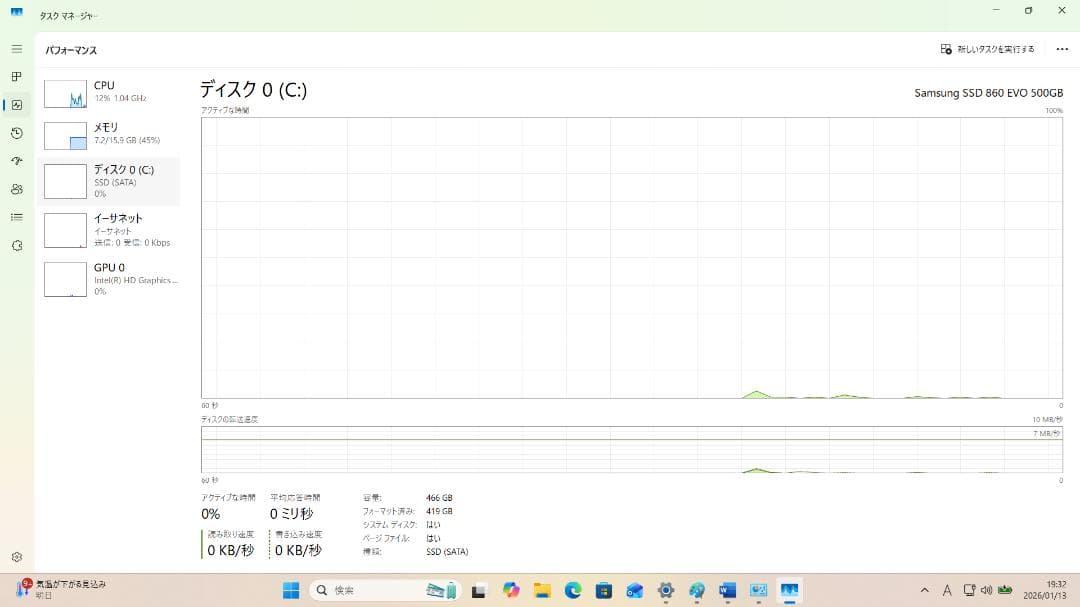The width and height of the screenshot is (1080, 607).
Task: Expand the Start menu
Action: 291,590
